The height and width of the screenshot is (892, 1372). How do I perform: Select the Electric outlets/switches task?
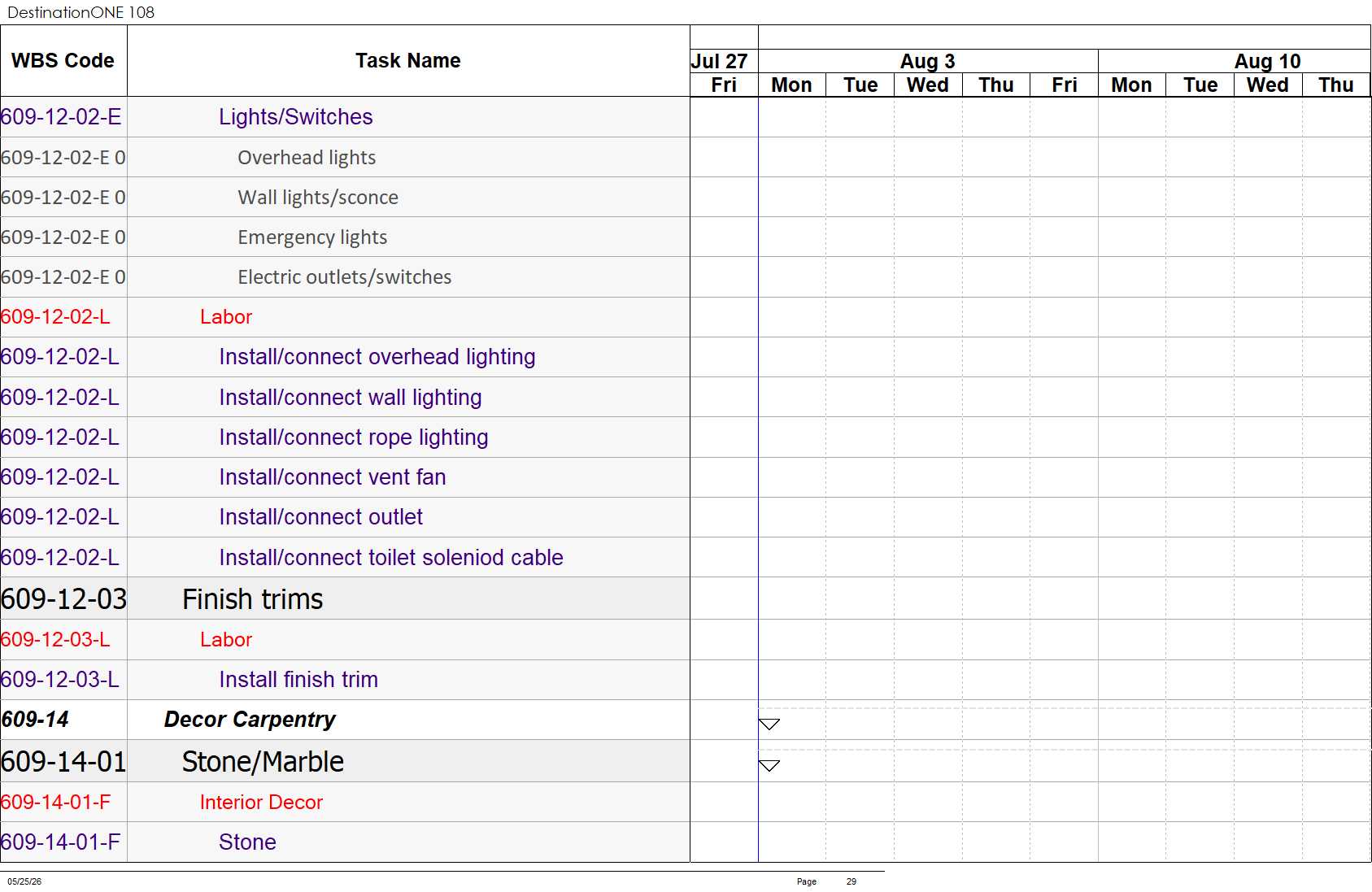(x=345, y=277)
